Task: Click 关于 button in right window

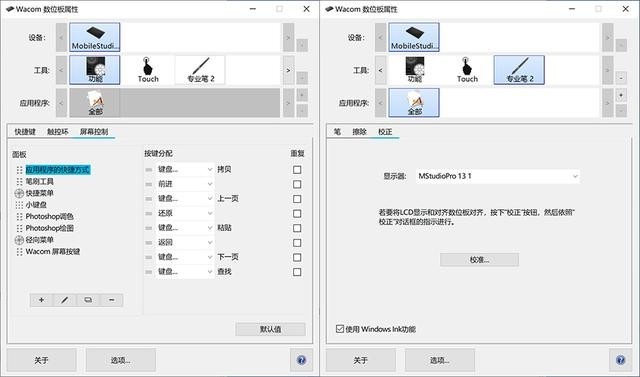Action: tap(360, 360)
